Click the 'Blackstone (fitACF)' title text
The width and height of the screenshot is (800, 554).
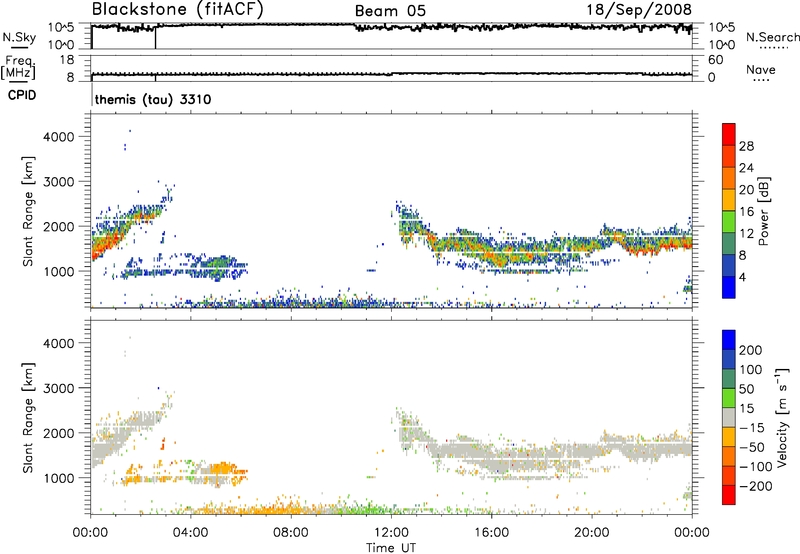point(177,10)
